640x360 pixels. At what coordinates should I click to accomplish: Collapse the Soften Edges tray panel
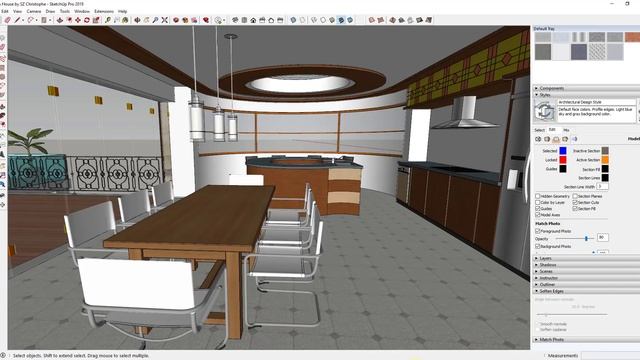coord(586,291)
